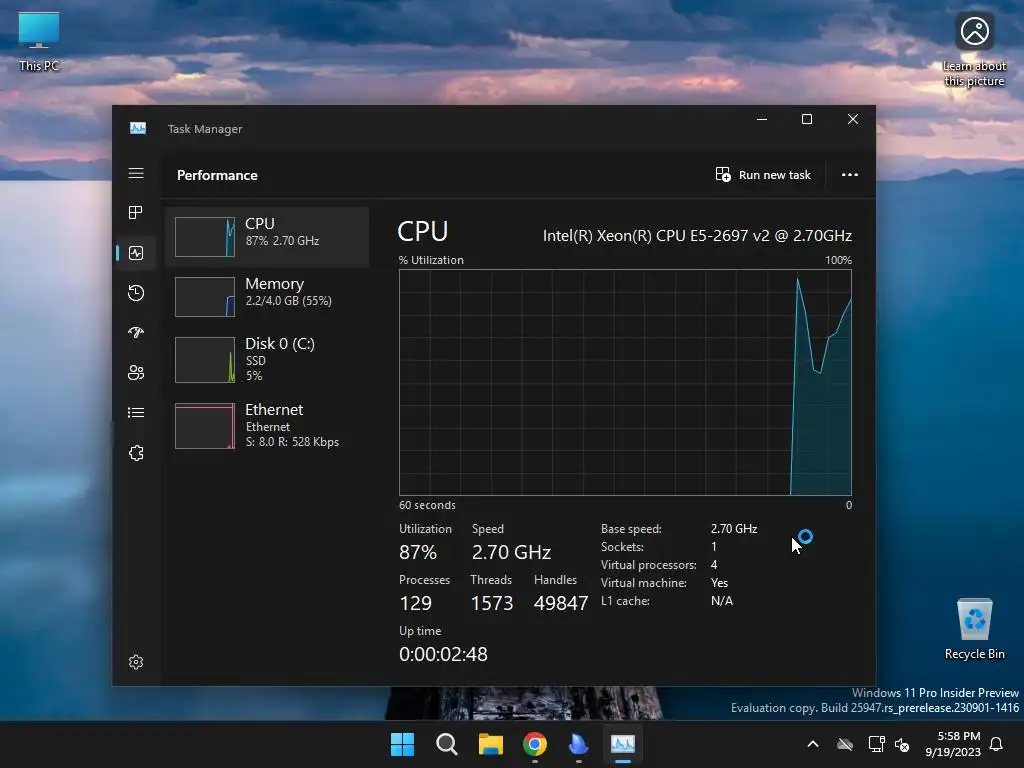Click the Task Manager title bar icon

[138, 129]
